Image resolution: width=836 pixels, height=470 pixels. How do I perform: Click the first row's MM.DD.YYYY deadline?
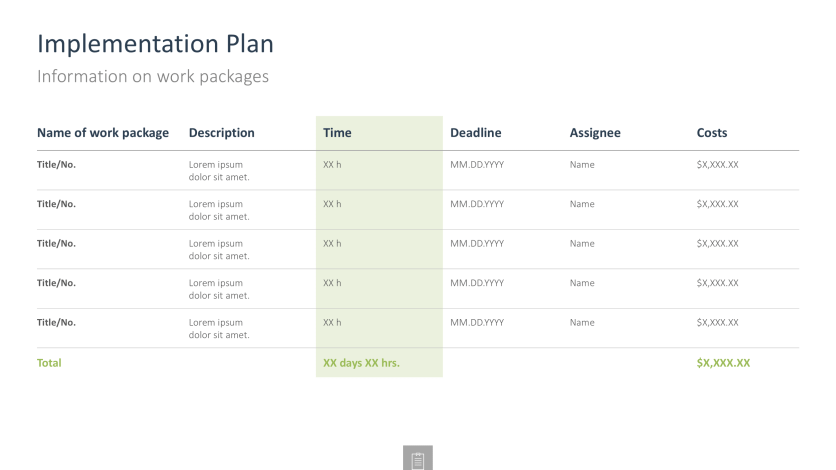(477, 164)
